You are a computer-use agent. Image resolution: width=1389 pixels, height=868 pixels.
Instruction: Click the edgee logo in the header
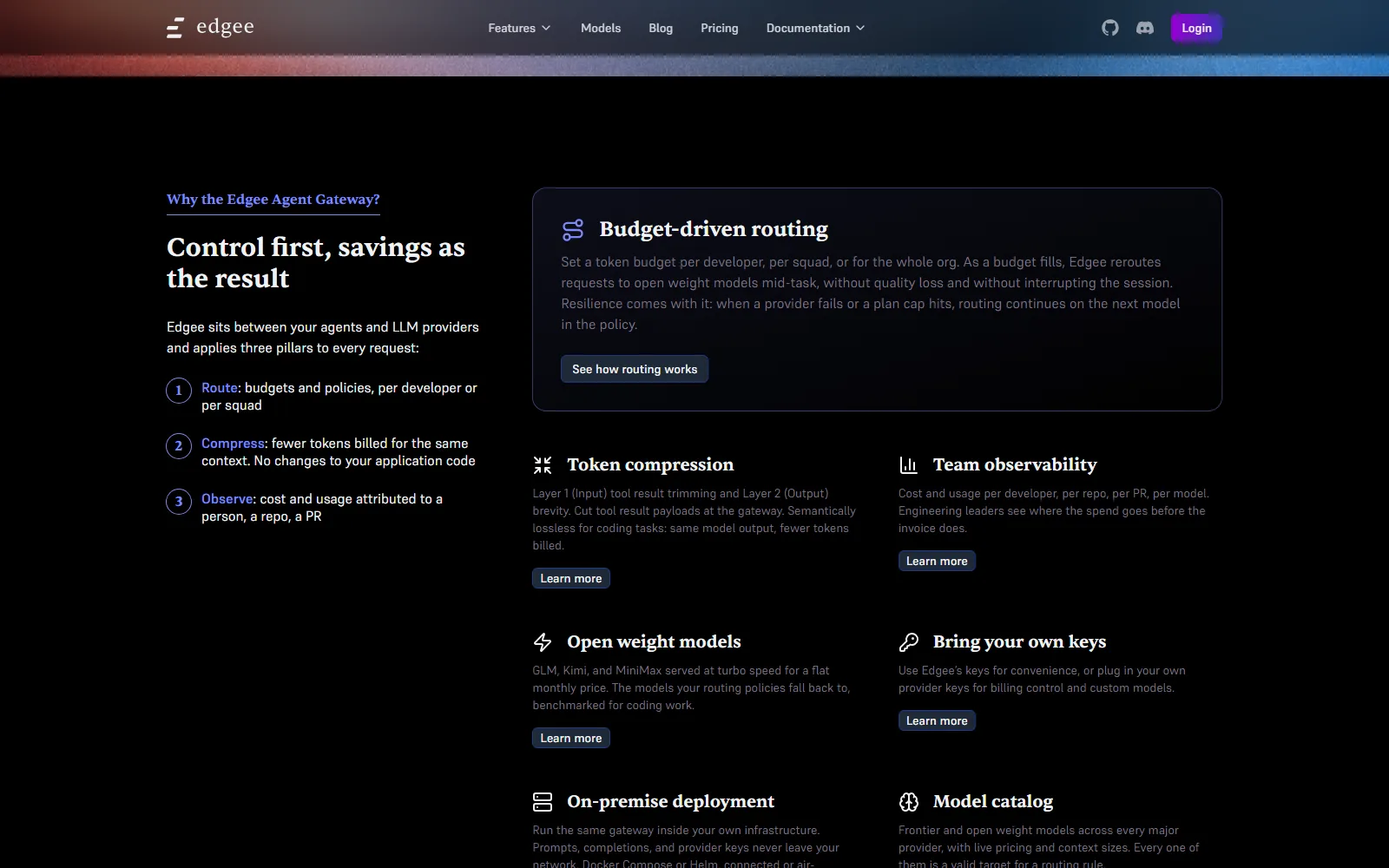coord(210,28)
